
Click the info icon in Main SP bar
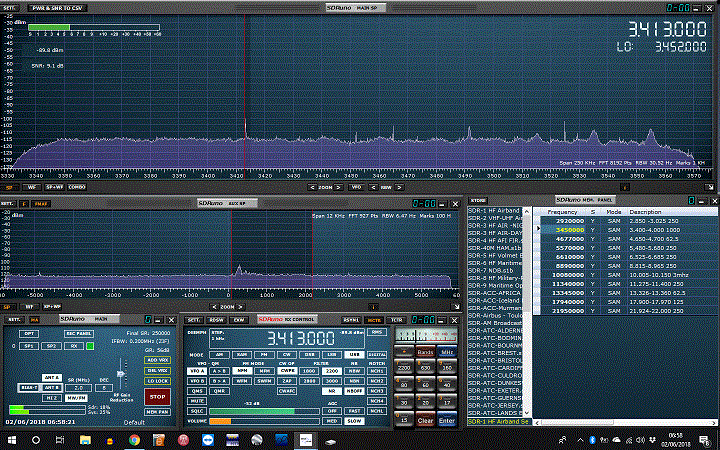(x=624, y=187)
